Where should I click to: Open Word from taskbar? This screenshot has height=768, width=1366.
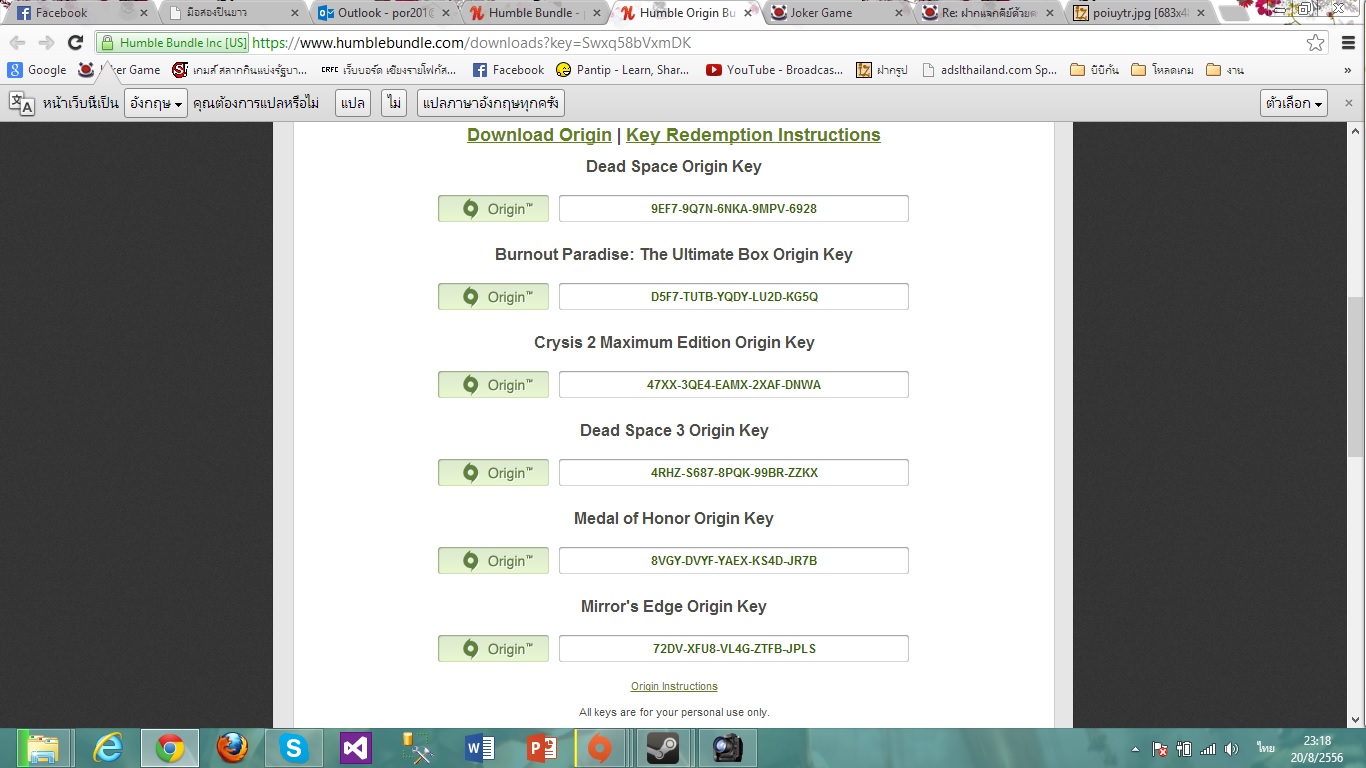click(x=480, y=748)
